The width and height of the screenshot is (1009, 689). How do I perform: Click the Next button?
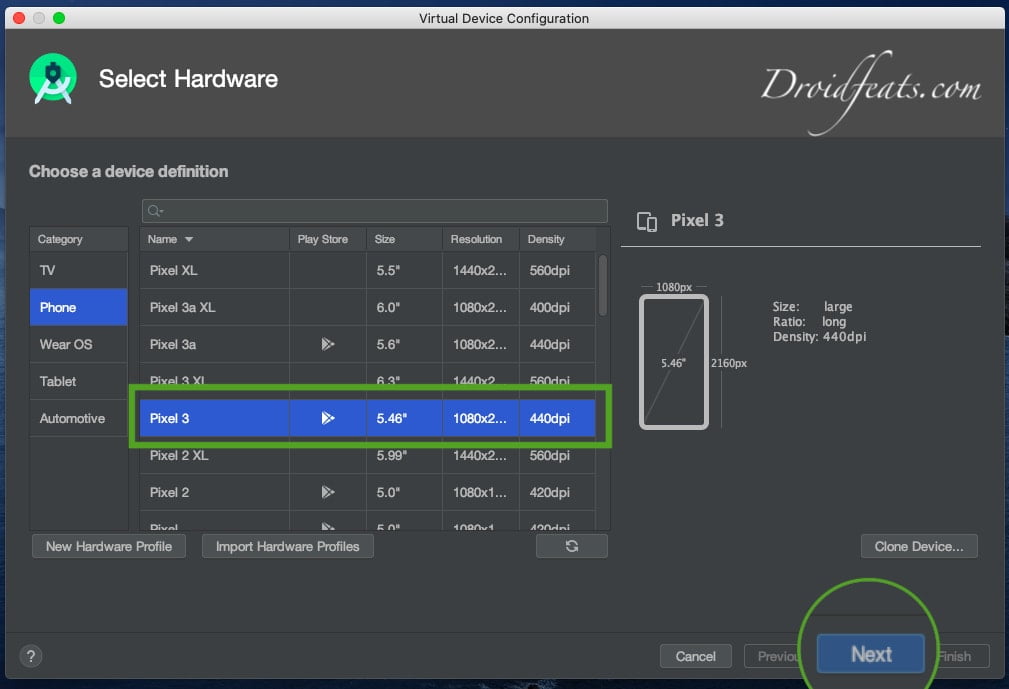870,655
